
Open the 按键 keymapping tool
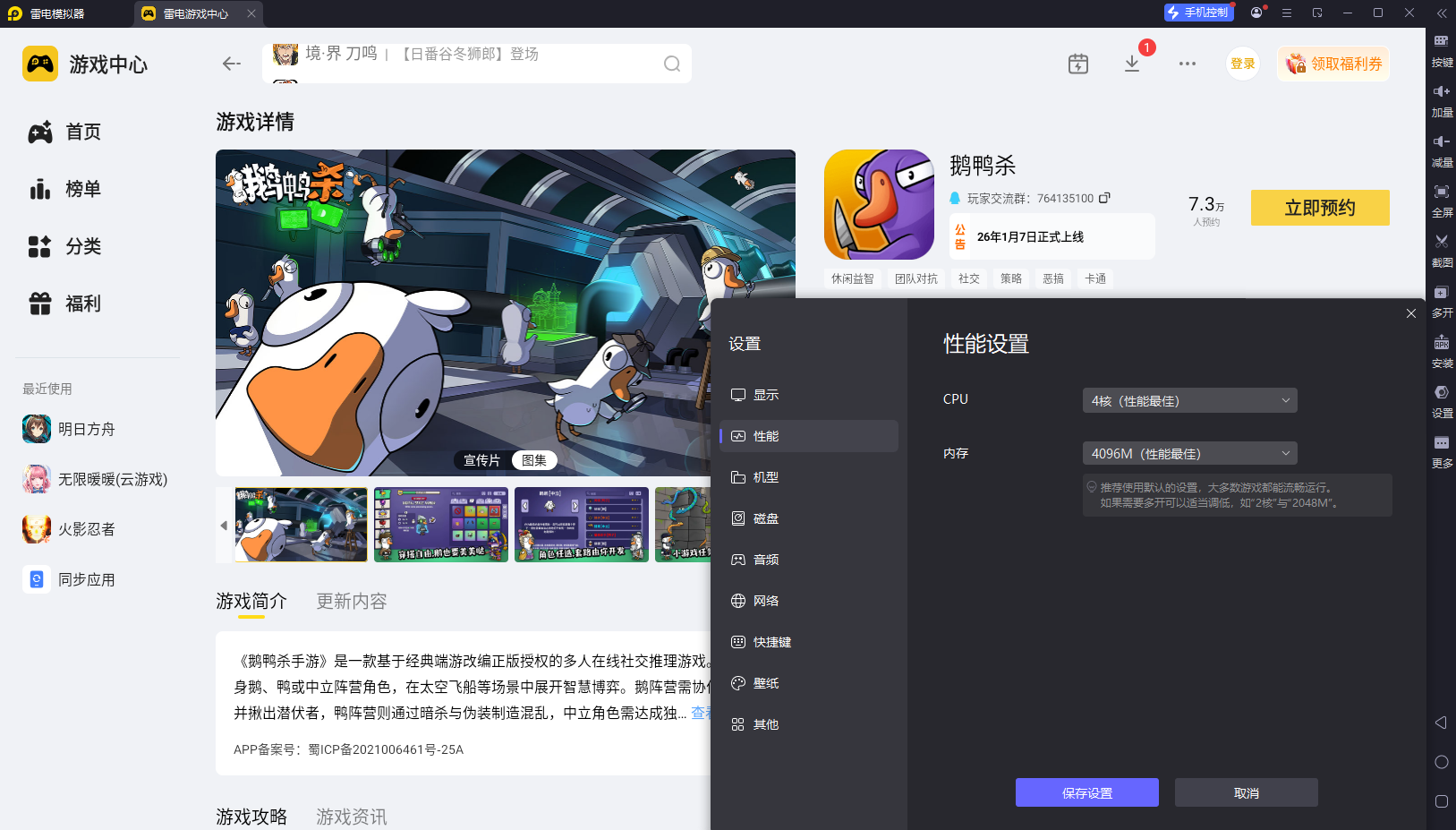pyautogui.click(x=1442, y=50)
